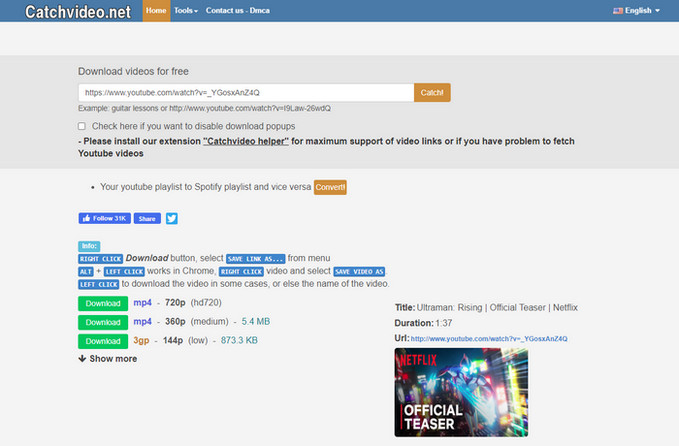Click the down arrow beside Show more
679x446 pixels.
pos(82,359)
